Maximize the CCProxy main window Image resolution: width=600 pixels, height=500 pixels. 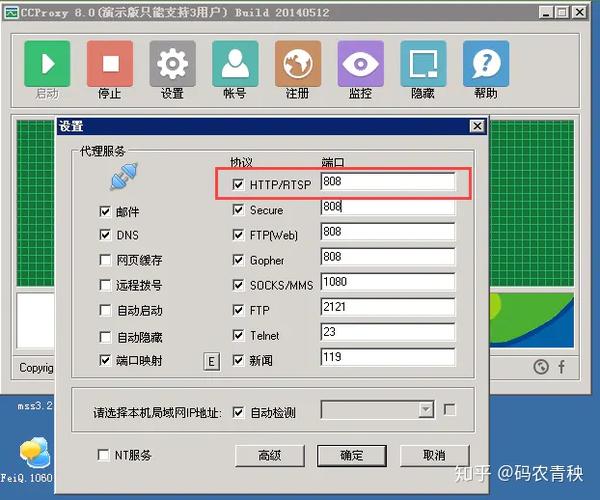tap(562, 13)
